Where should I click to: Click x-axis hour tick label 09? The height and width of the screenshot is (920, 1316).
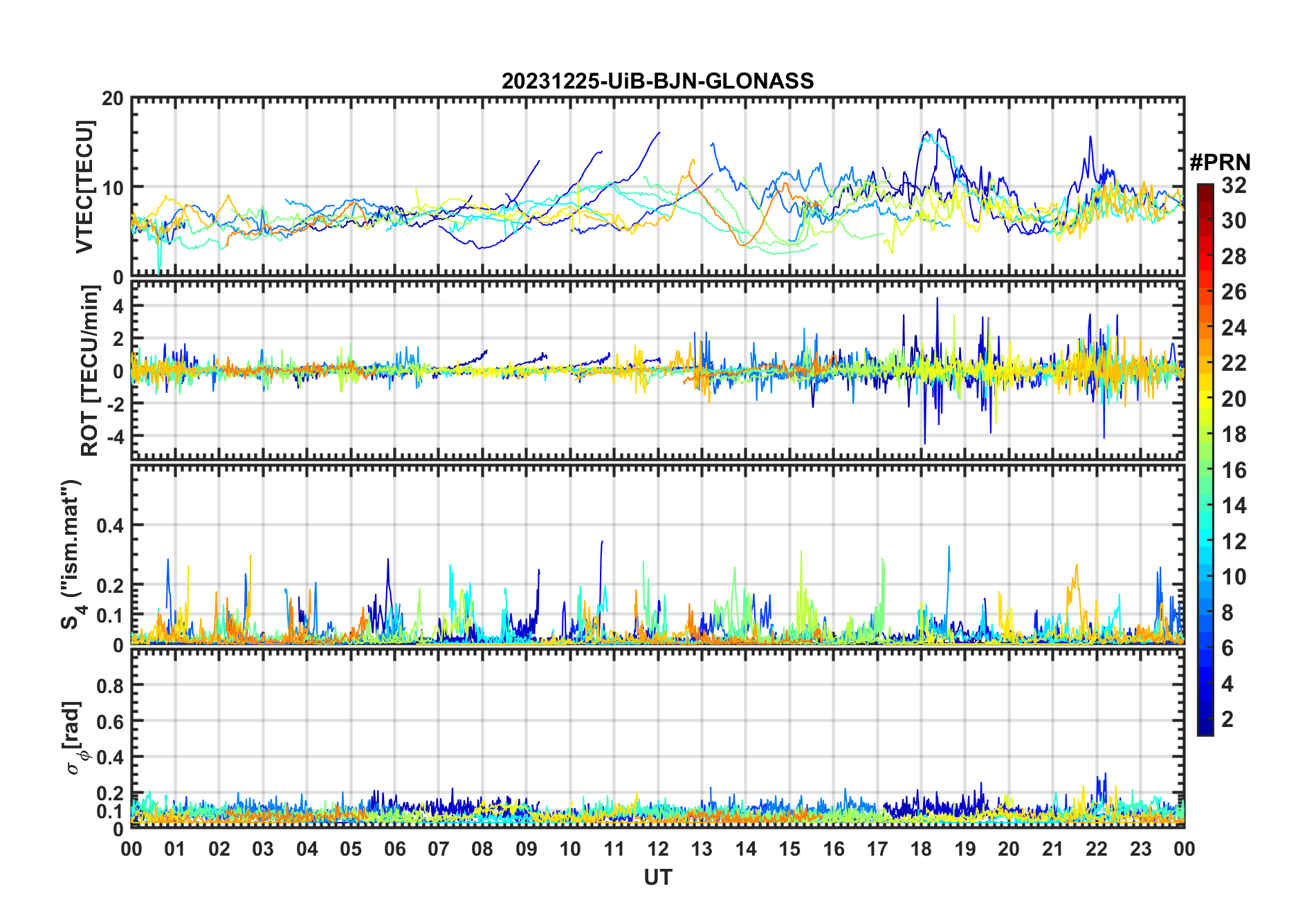[x=527, y=849]
